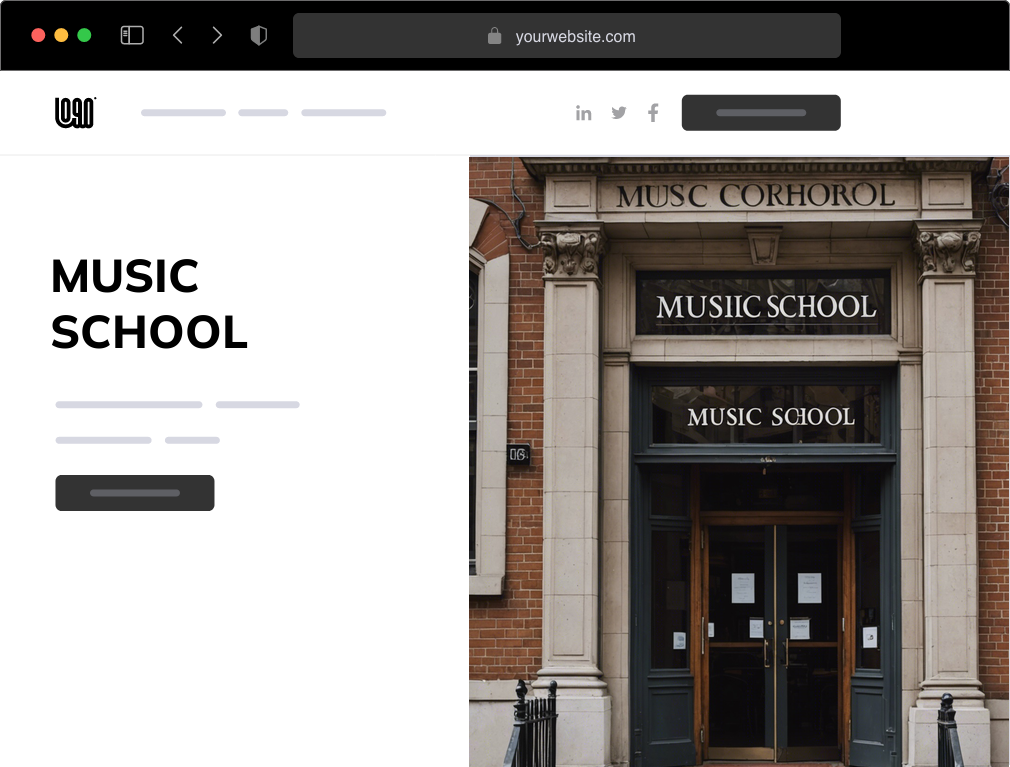Click the first placeholder text bar under the heading
The height and width of the screenshot is (767, 1010).
(x=128, y=404)
